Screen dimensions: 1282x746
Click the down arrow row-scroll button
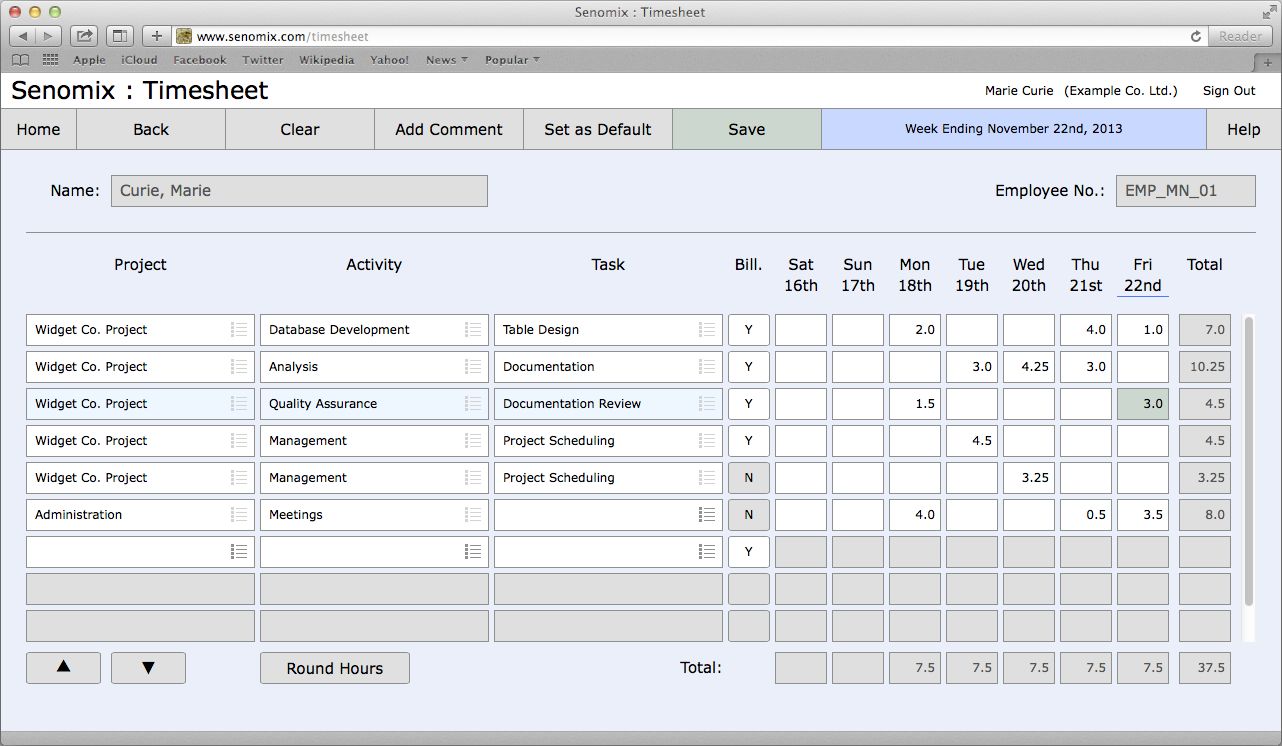coord(148,668)
